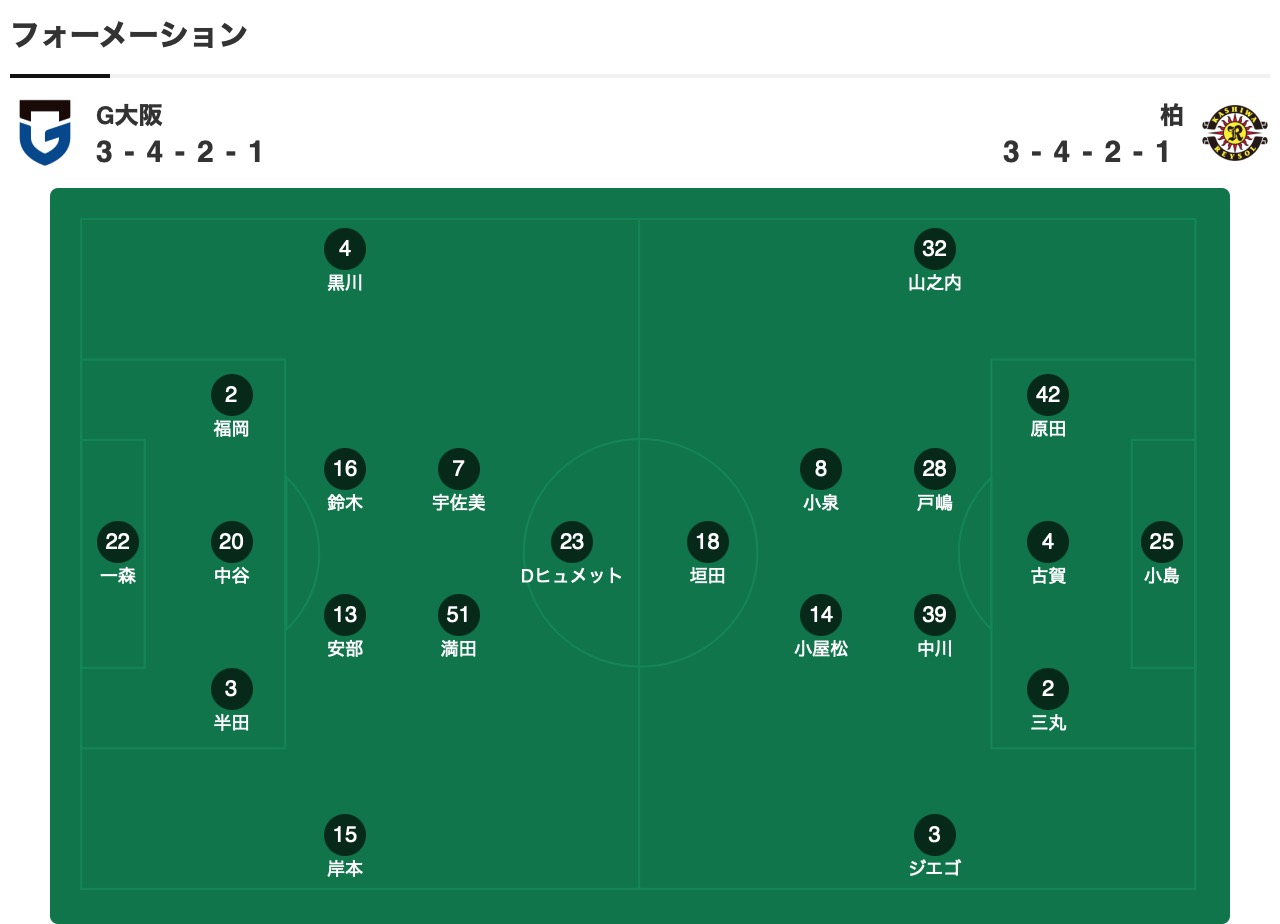Image resolution: width=1280 pixels, height=924 pixels.
Task: Click G大阪 team name link
Action: coord(129,116)
